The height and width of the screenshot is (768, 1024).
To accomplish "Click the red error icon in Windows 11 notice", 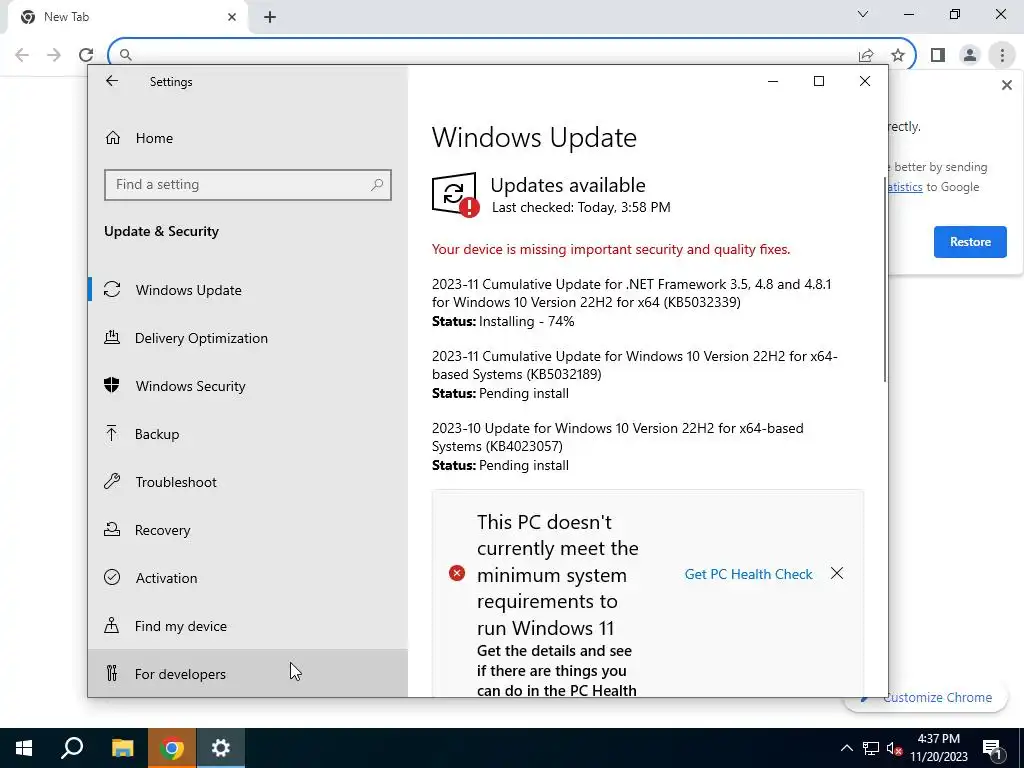I will coord(457,573).
